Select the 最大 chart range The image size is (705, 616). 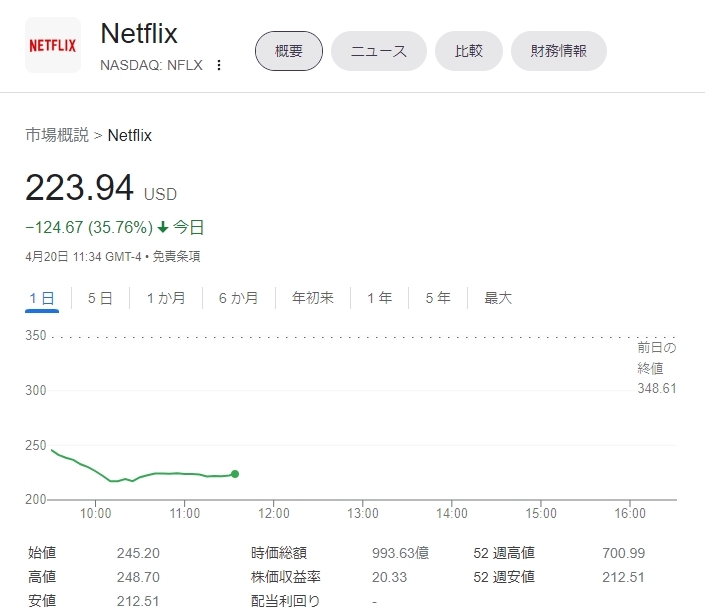tap(498, 298)
